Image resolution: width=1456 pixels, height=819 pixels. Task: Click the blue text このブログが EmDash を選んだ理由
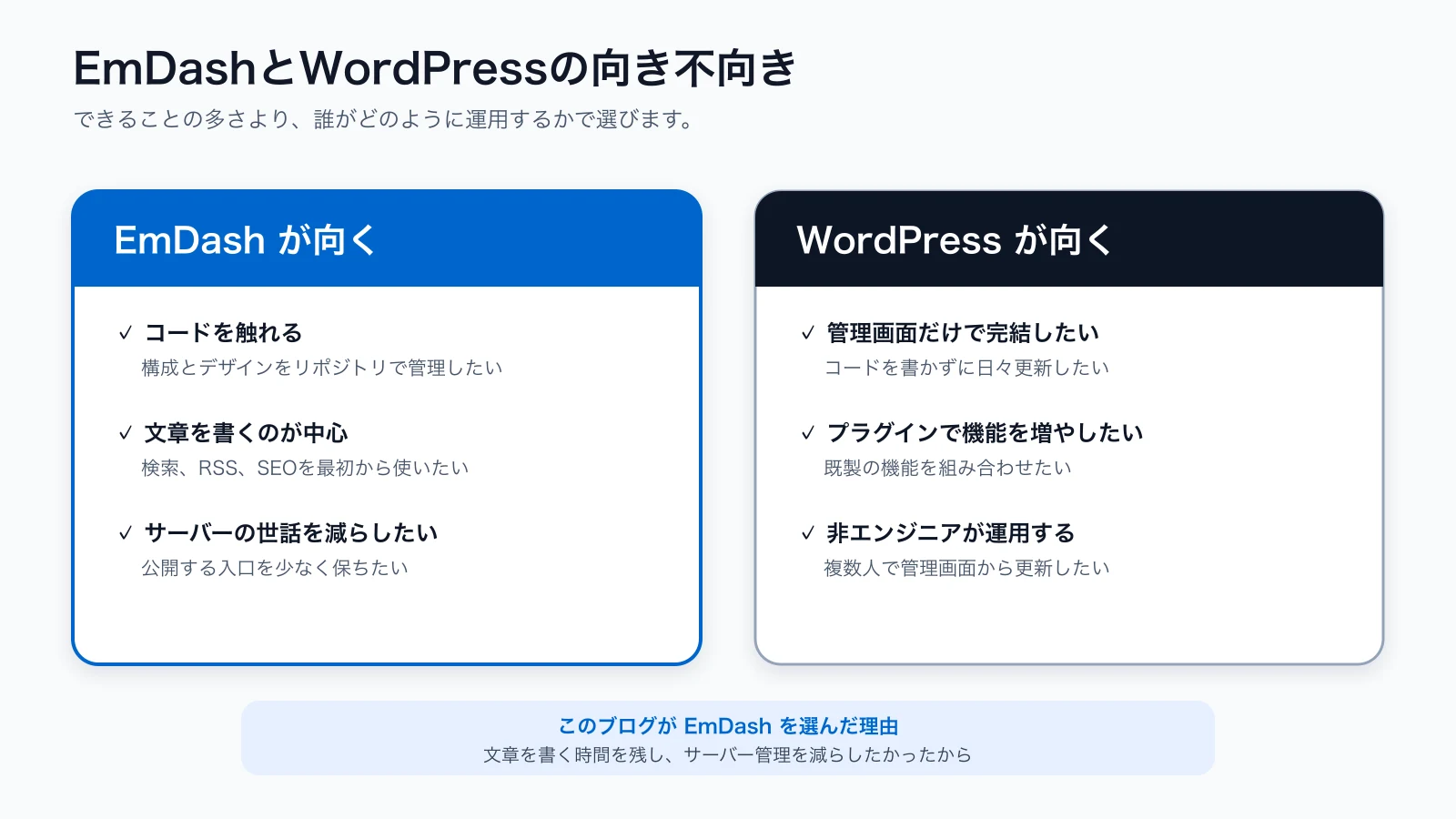(728, 726)
